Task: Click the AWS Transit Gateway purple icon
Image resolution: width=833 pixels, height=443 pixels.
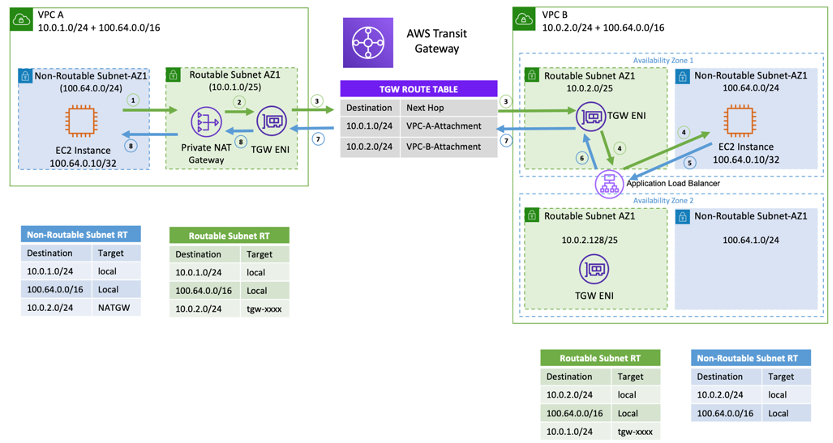Action: [x=371, y=44]
